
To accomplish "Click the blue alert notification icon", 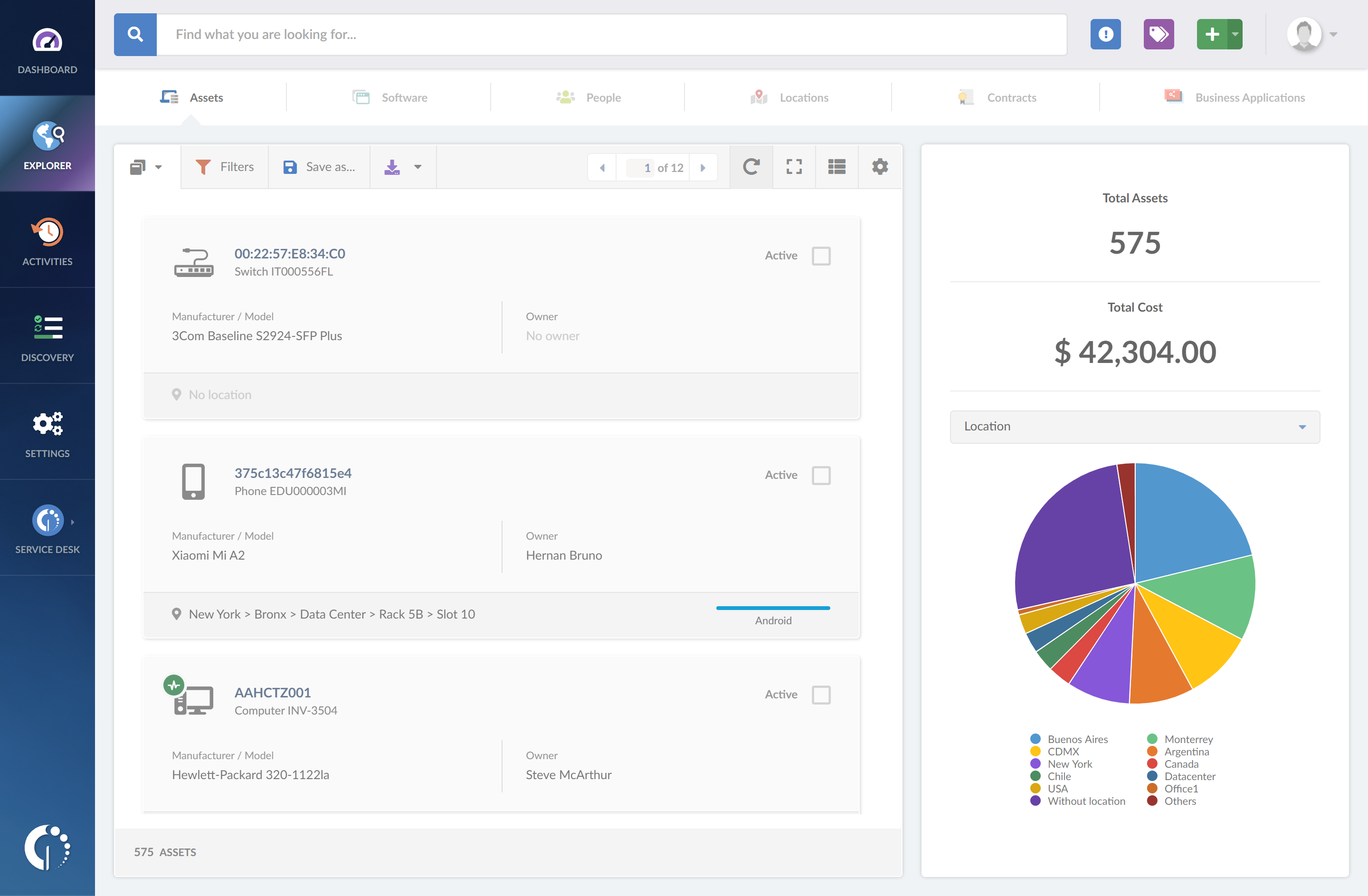I will 1105,35.
